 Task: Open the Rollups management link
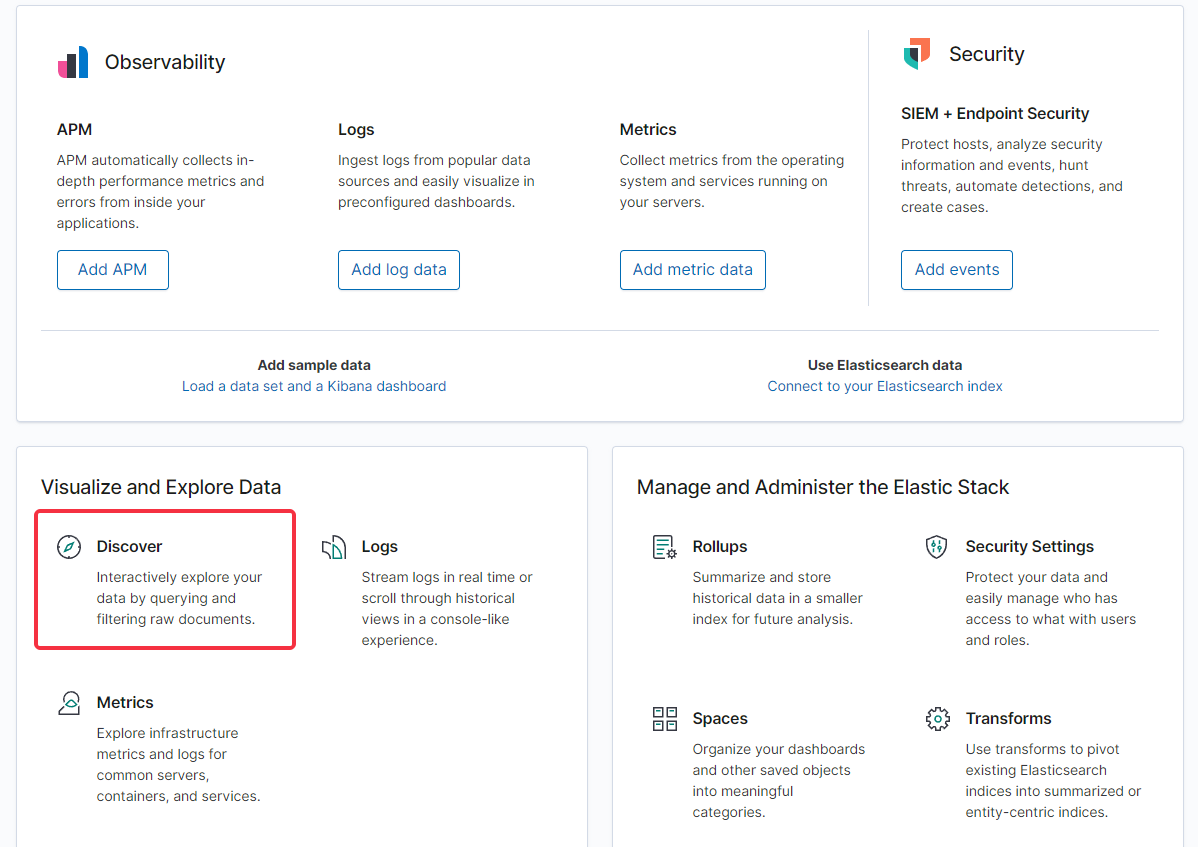720,547
